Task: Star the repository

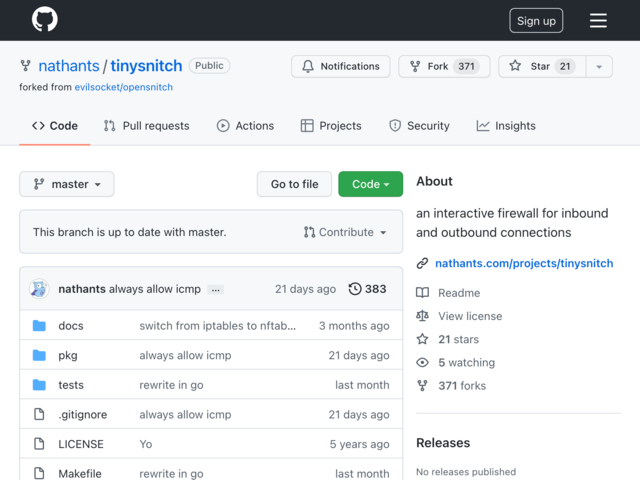Action: pos(542,66)
